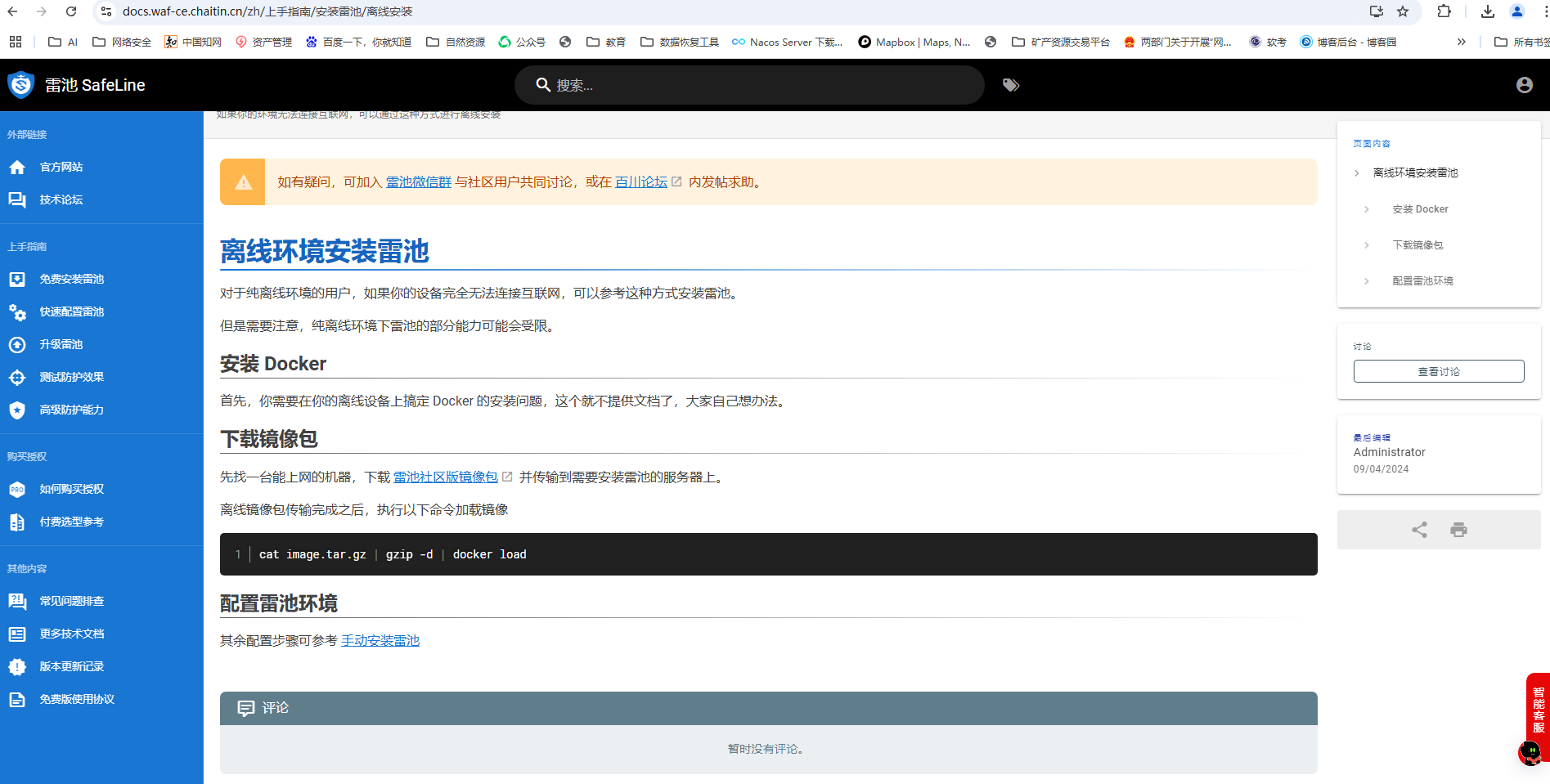The height and width of the screenshot is (784, 1550).
Task: Click the target icon for 测试防护效果
Action: (x=17, y=378)
